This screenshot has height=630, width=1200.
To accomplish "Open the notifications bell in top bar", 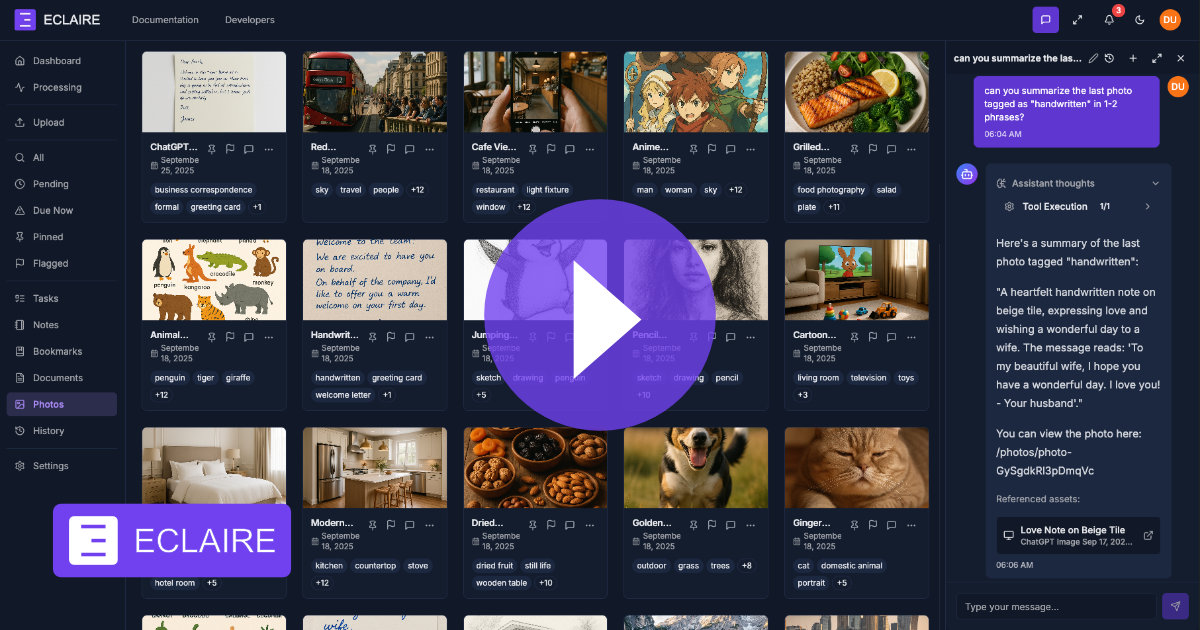I will (x=1109, y=19).
